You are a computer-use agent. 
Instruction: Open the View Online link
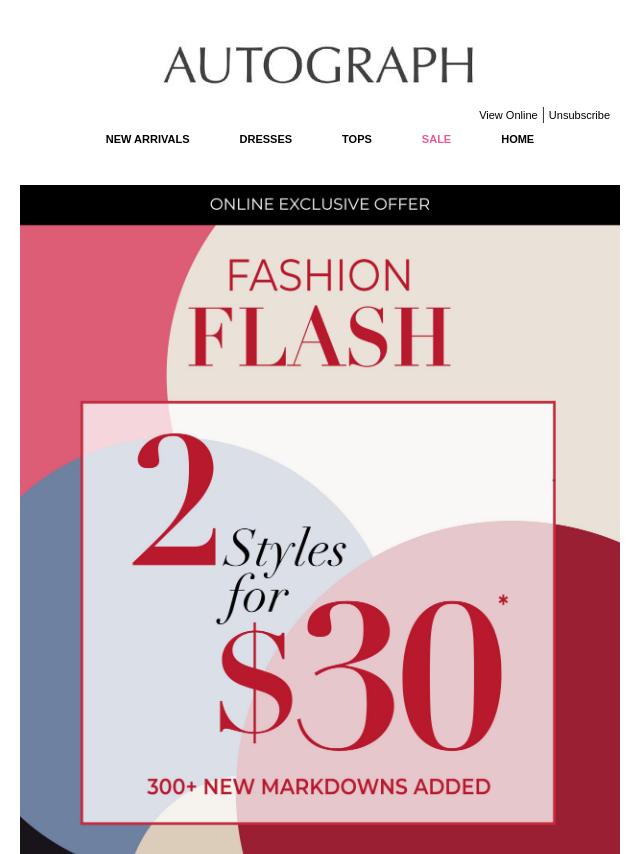point(508,115)
